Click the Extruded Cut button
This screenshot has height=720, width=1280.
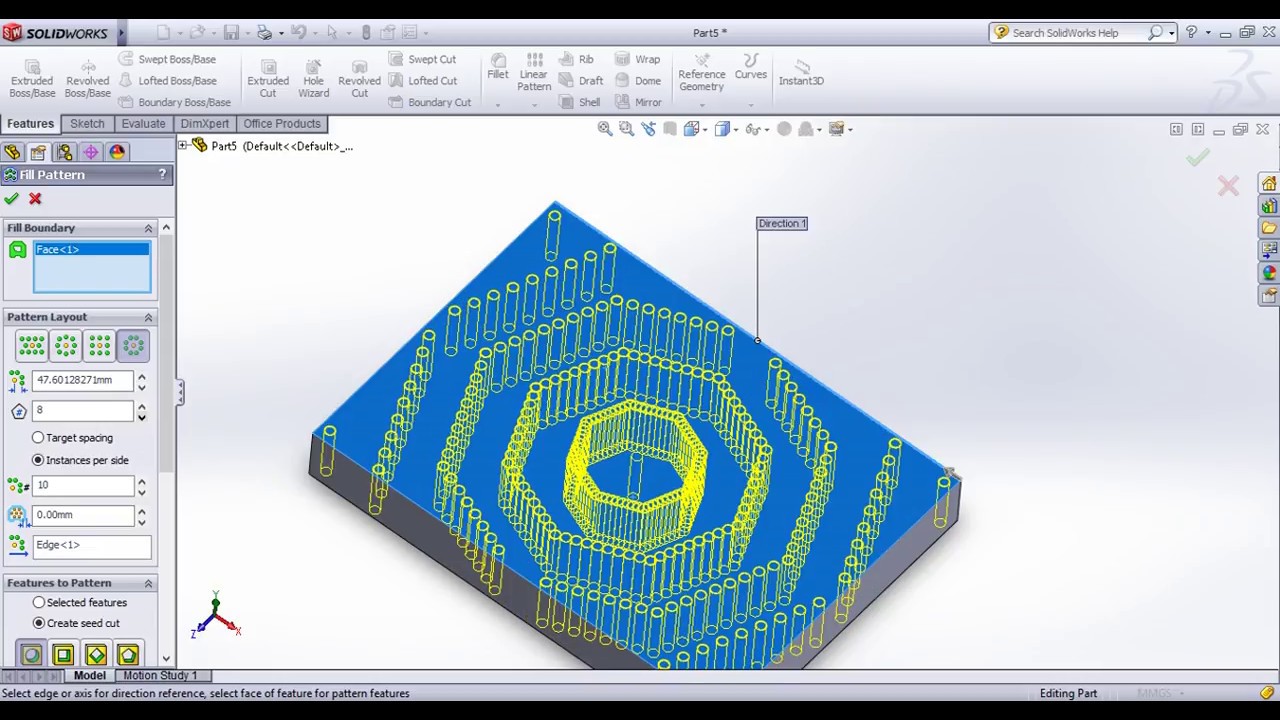[268, 77]
